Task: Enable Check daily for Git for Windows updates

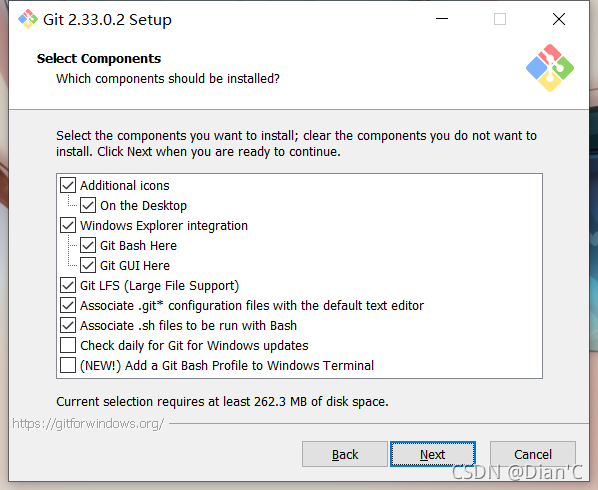Action: click(68, 345)
